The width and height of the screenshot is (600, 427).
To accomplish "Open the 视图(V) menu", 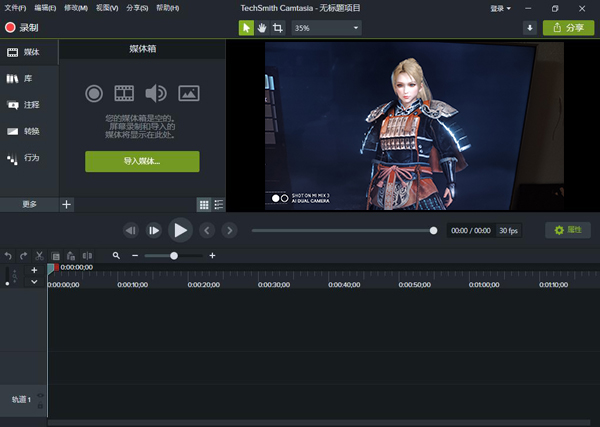I will tap(107, 8).
